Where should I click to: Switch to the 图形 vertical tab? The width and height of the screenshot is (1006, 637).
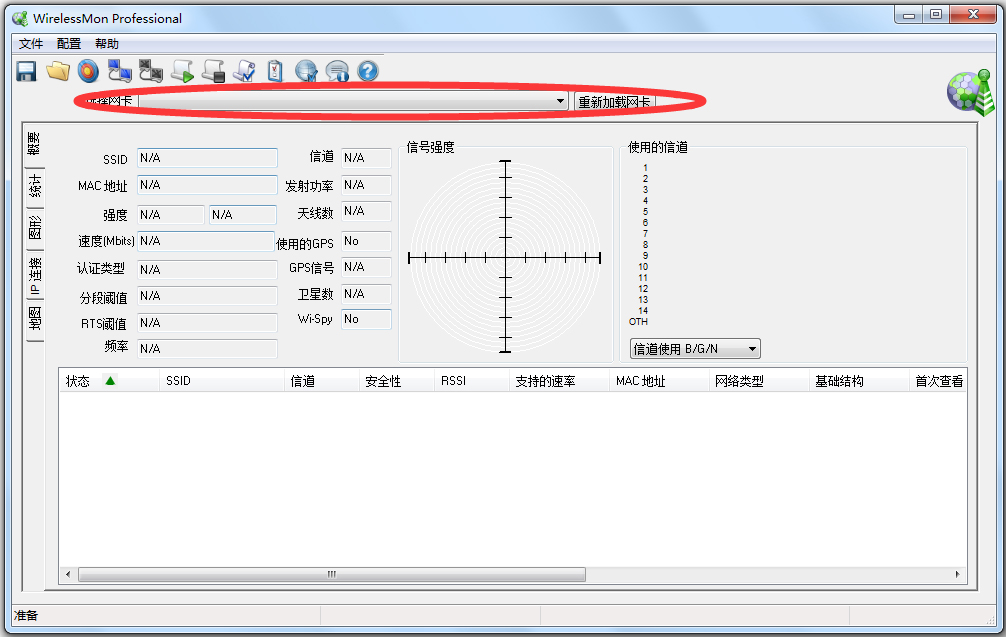pos(35,228)
